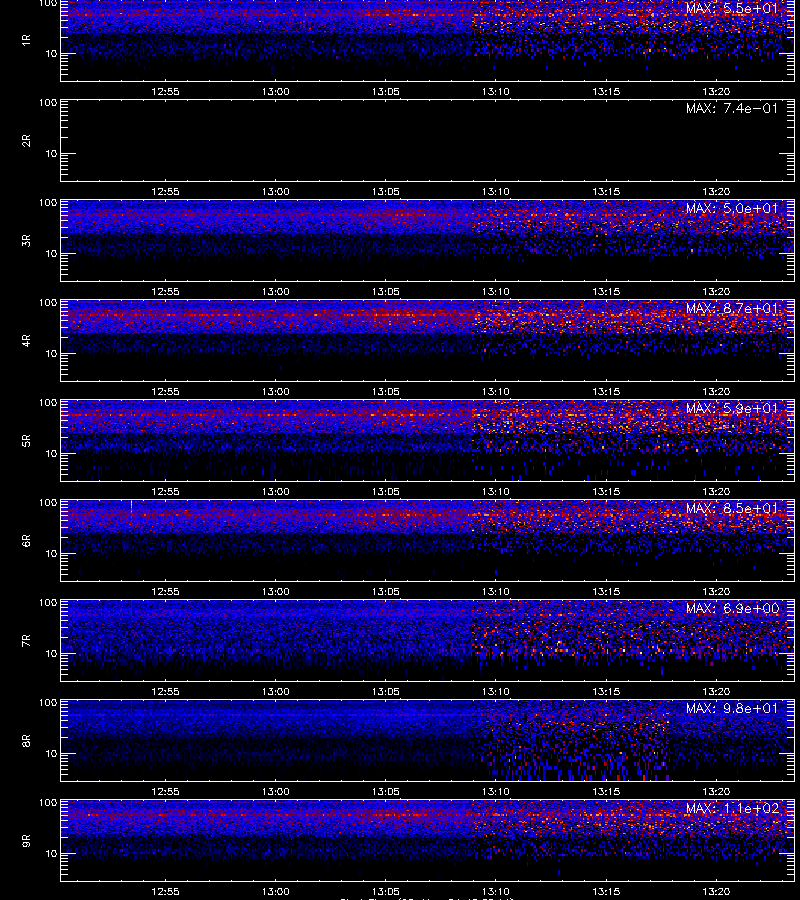
Task: Click the 13:15 time label below panel 5R
Action: pos(606,491)
